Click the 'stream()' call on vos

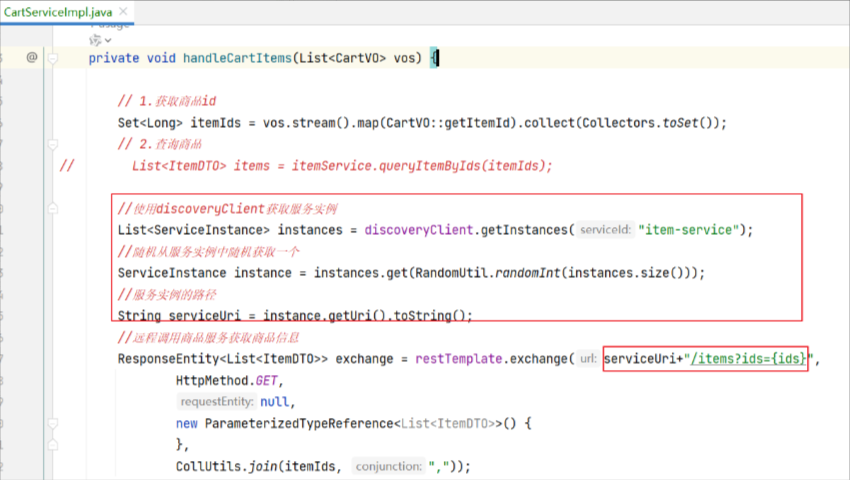(321, 123)
